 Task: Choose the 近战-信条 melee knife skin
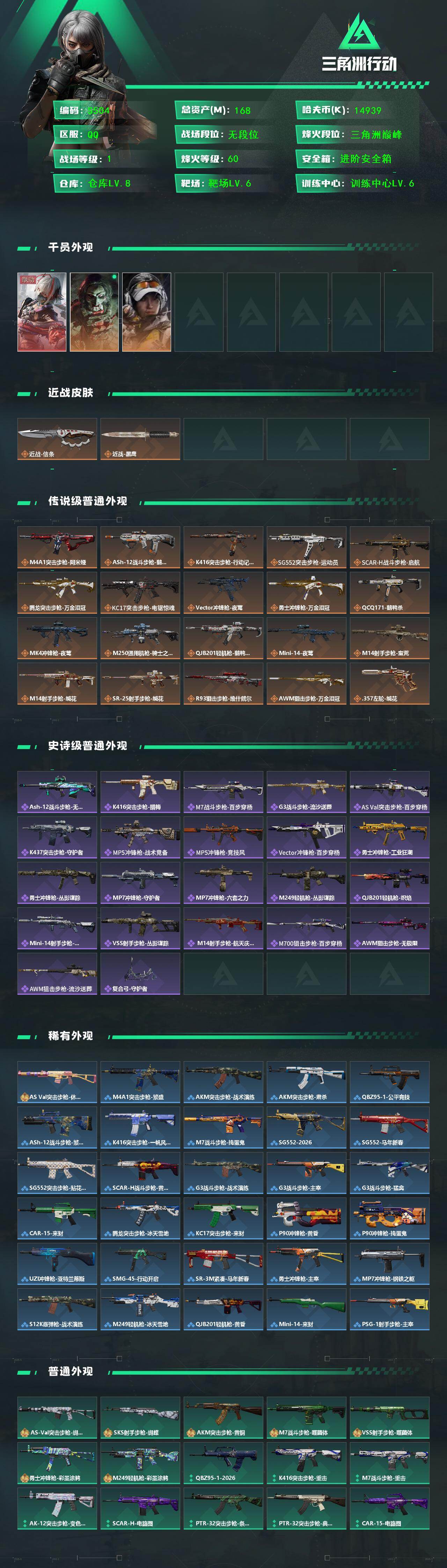(x=57, y=439)
